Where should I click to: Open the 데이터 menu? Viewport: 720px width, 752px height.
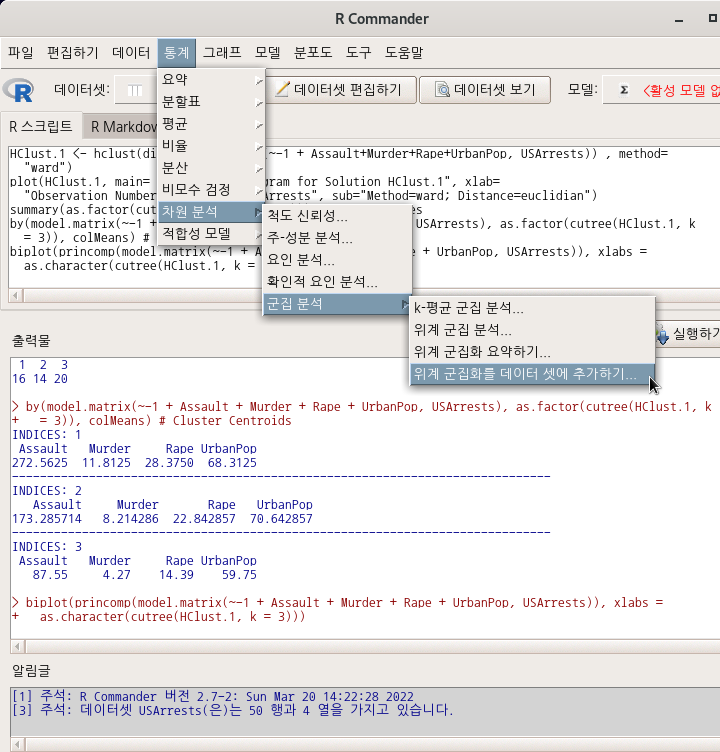tap(130, 52)
